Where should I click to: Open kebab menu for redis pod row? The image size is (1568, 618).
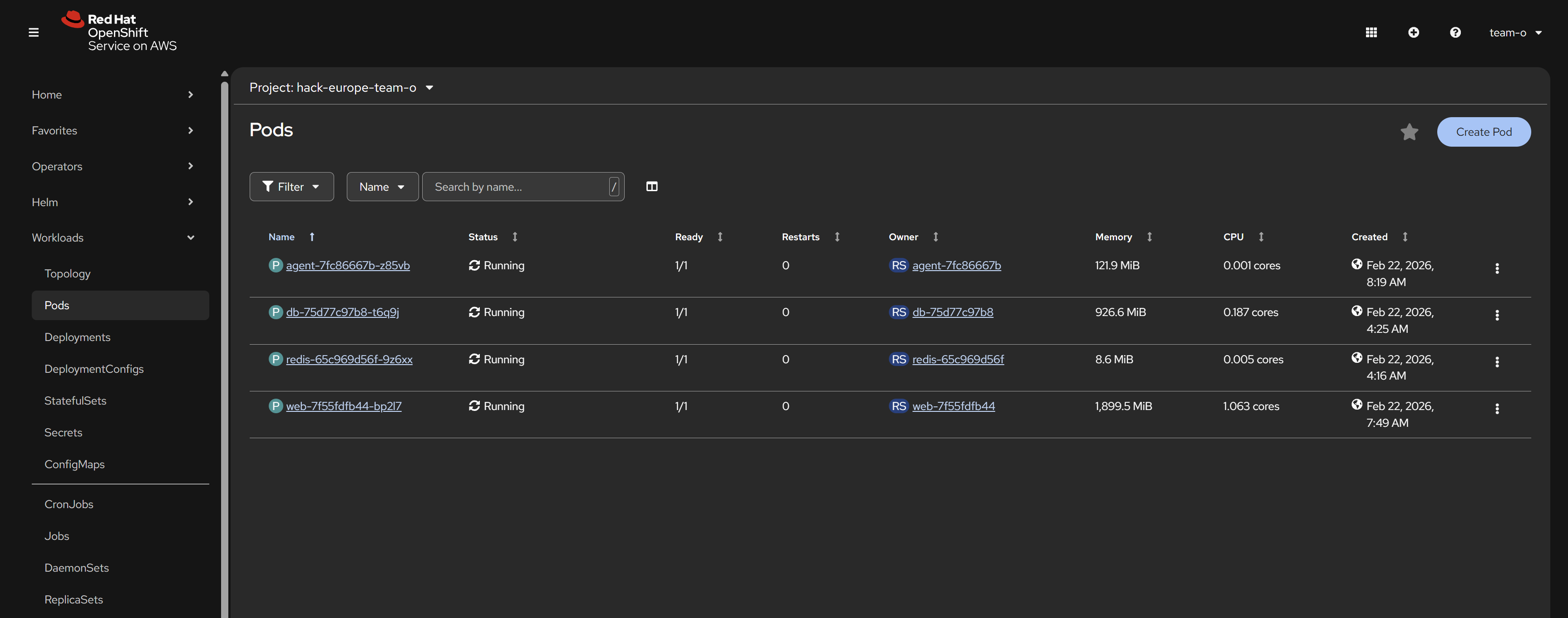1497,362
